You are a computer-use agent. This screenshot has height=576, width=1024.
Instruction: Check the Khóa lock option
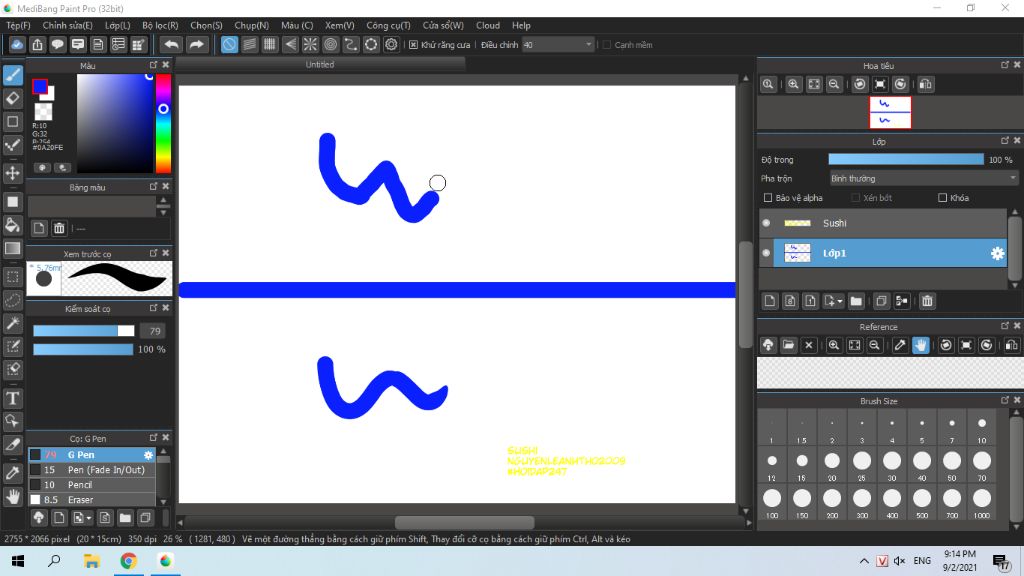click(x=942, y=198)
